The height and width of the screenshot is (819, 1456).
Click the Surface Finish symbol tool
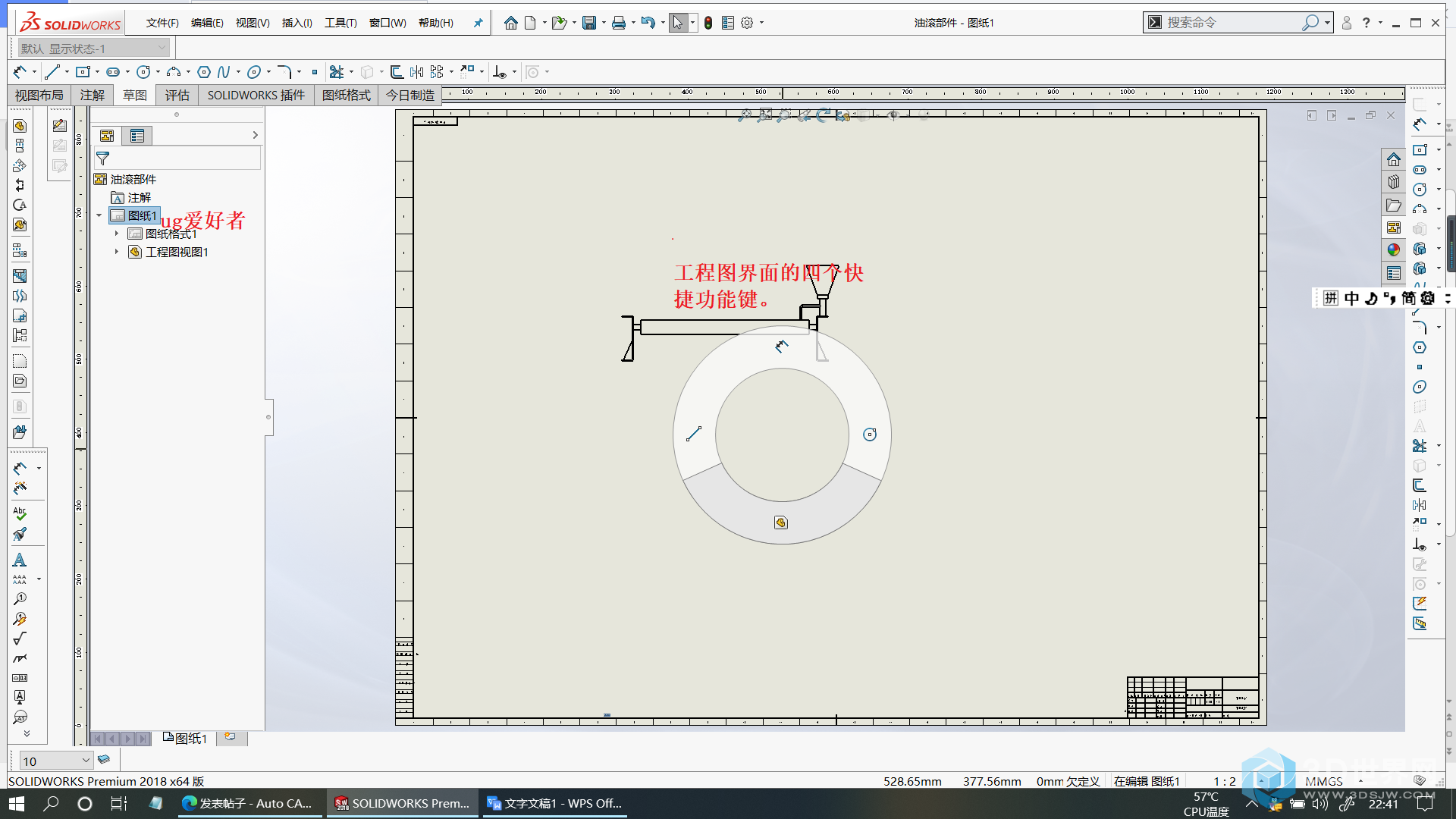pyautogui.click(x=20, y=639)
